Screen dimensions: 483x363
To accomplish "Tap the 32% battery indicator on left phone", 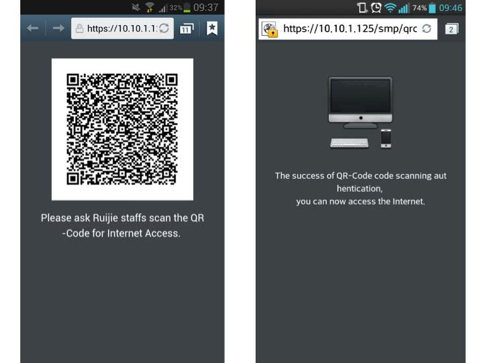I will (180, 7).
